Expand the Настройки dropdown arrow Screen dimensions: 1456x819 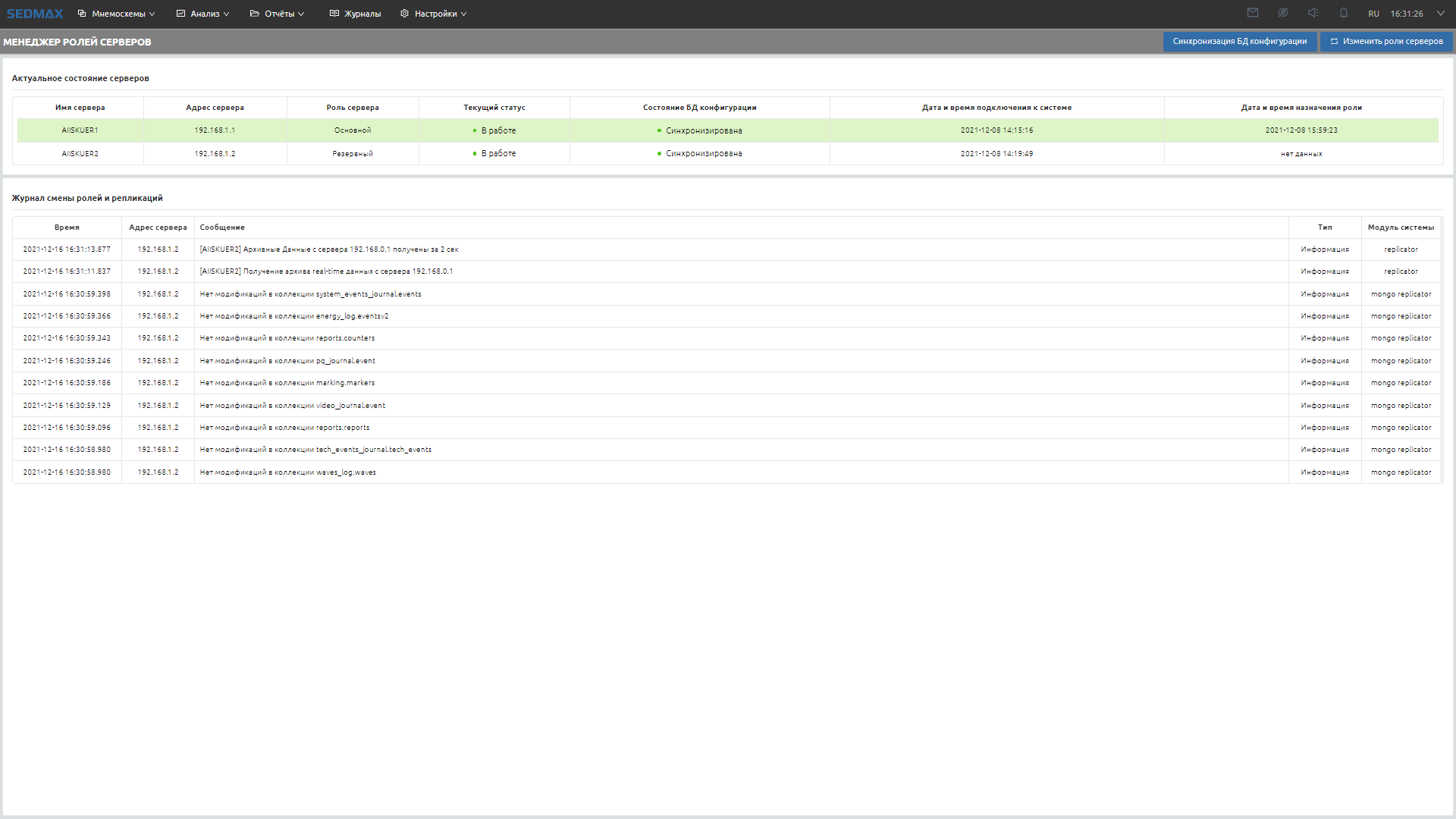(463, 14)
